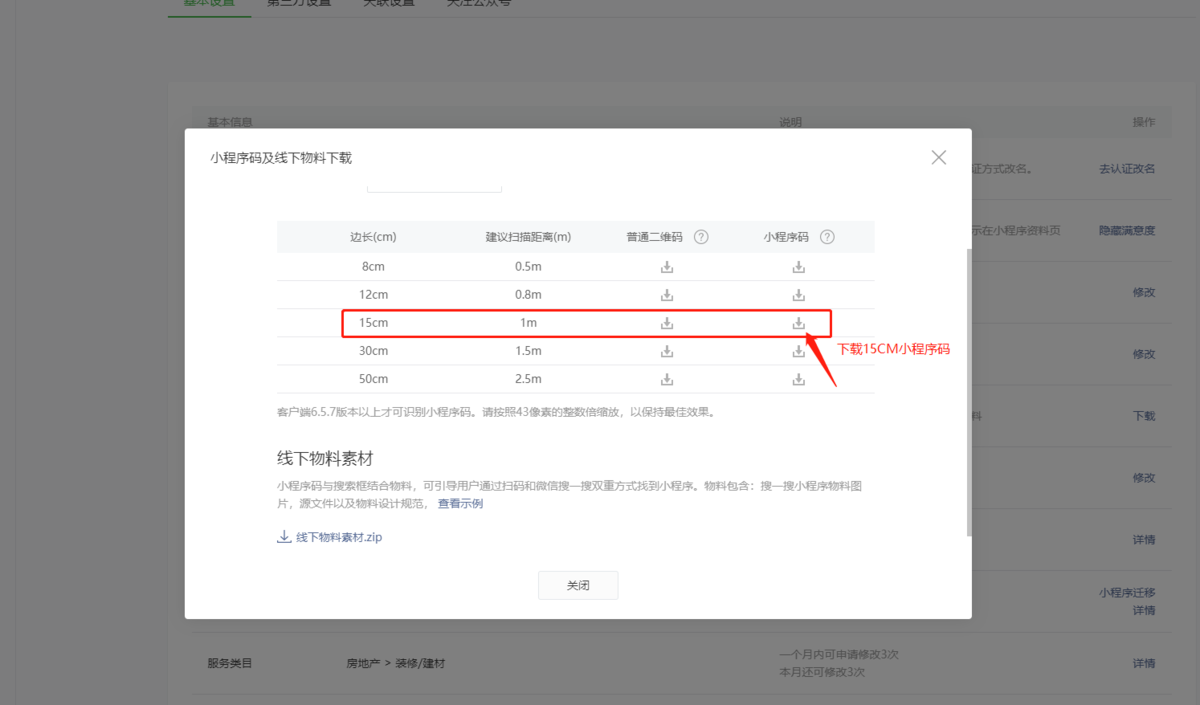Open 详情 for the 服务类目 row
The height and width of the screenshot is (705, 1200).
click(1144, 663)
